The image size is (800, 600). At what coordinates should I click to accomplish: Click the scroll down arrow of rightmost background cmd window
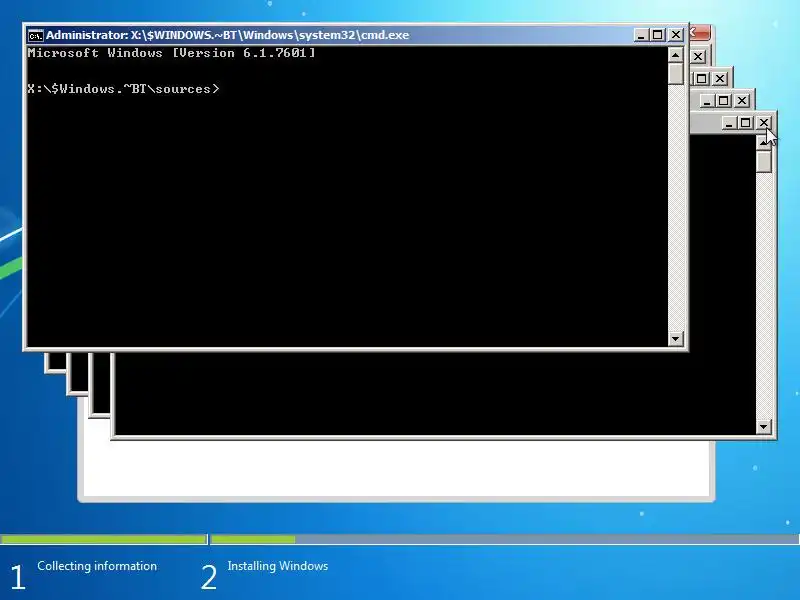pyautogui.click(x=764, y=427)
